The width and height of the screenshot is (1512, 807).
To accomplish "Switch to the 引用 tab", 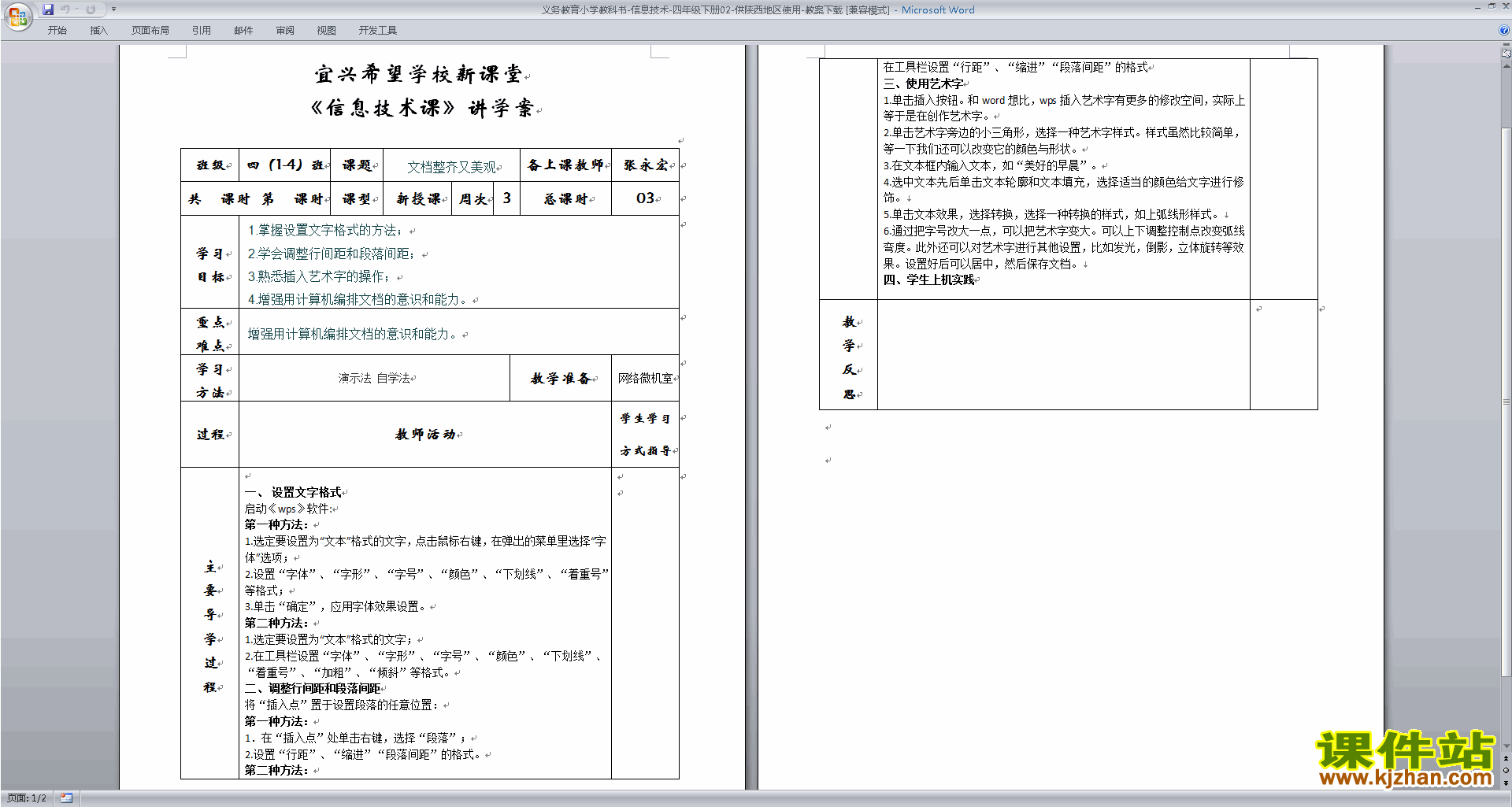I will click(x=202, y=30).
